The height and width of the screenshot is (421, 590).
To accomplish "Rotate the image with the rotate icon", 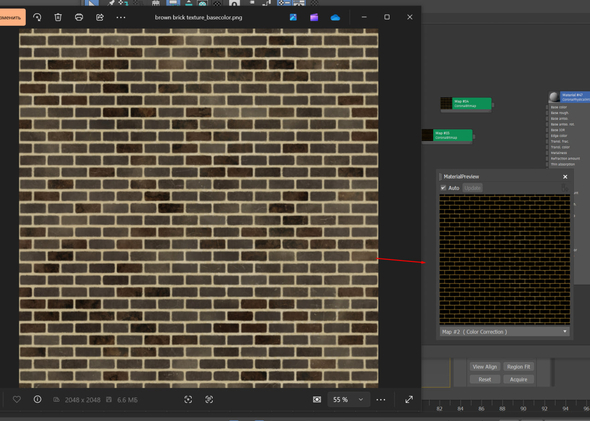I will (x=37, y=17).
